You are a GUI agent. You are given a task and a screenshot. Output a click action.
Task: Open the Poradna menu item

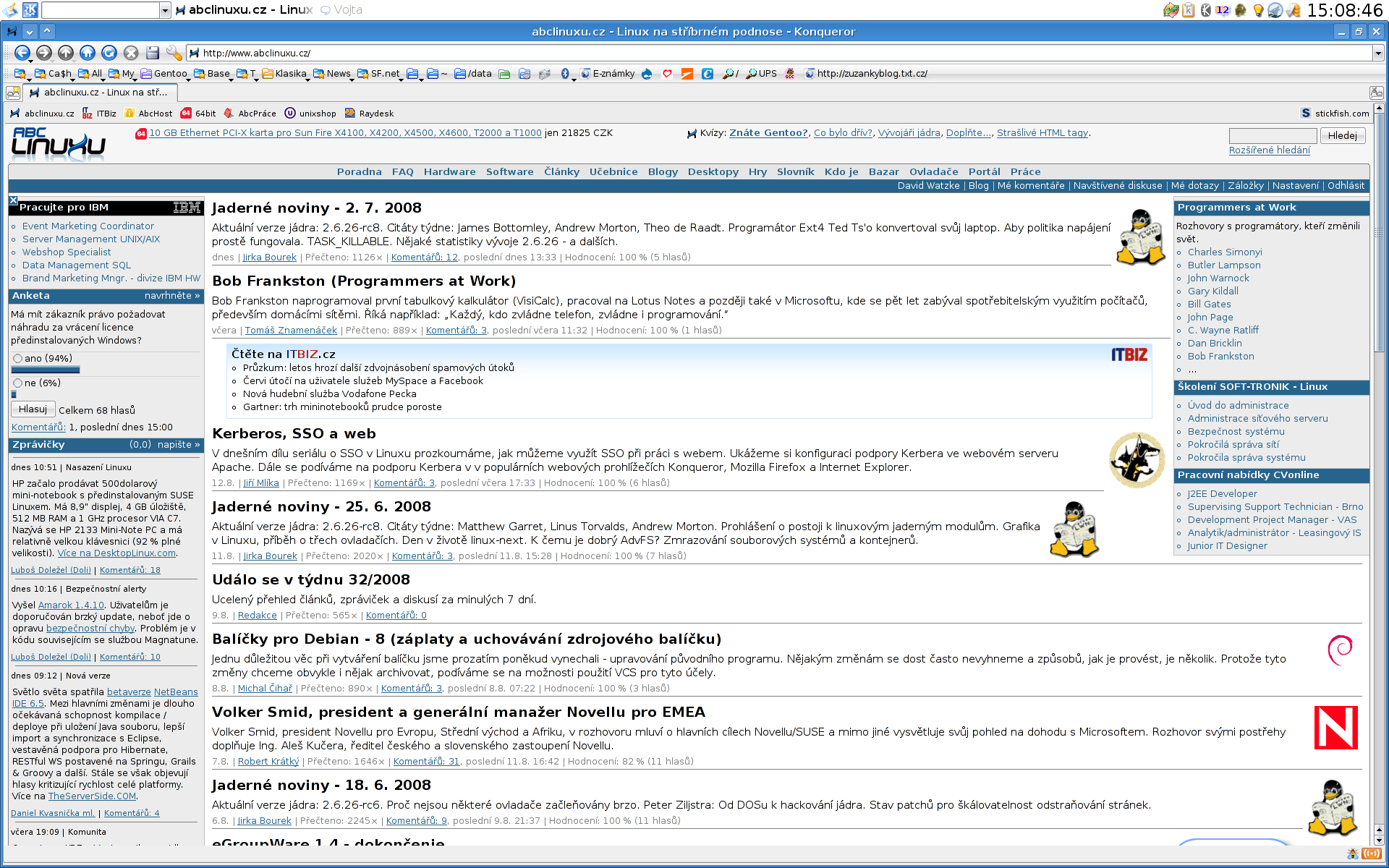click(x=359, y=172)
